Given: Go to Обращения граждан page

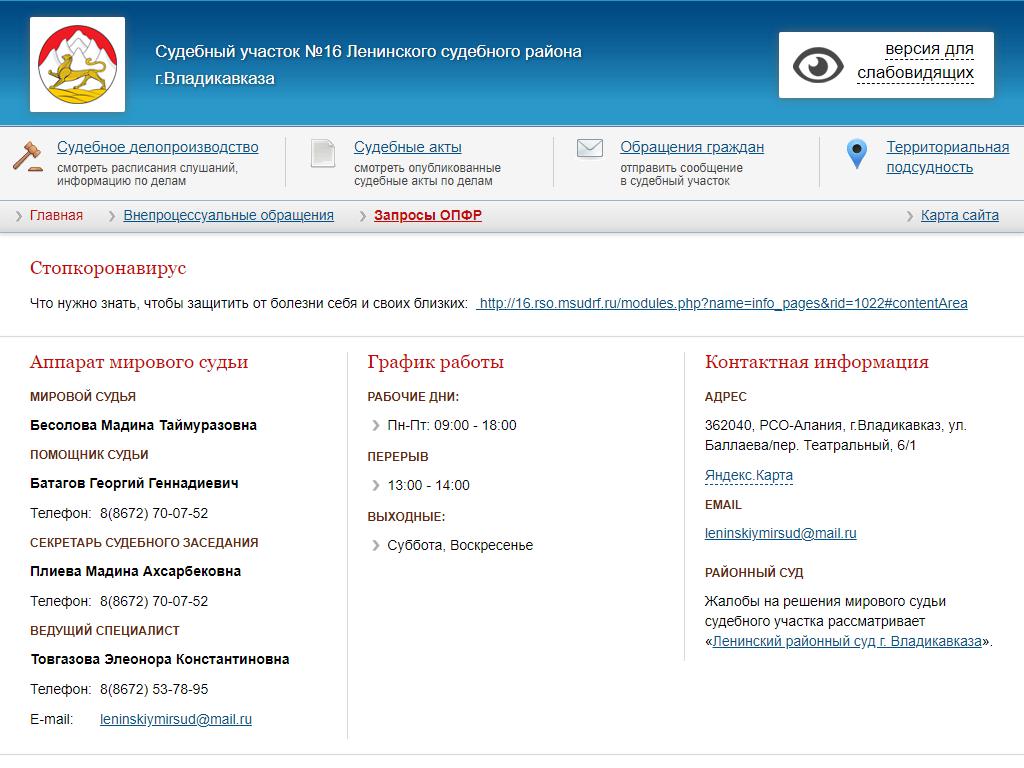Looking at the screenshot, I should pos(692,147).
